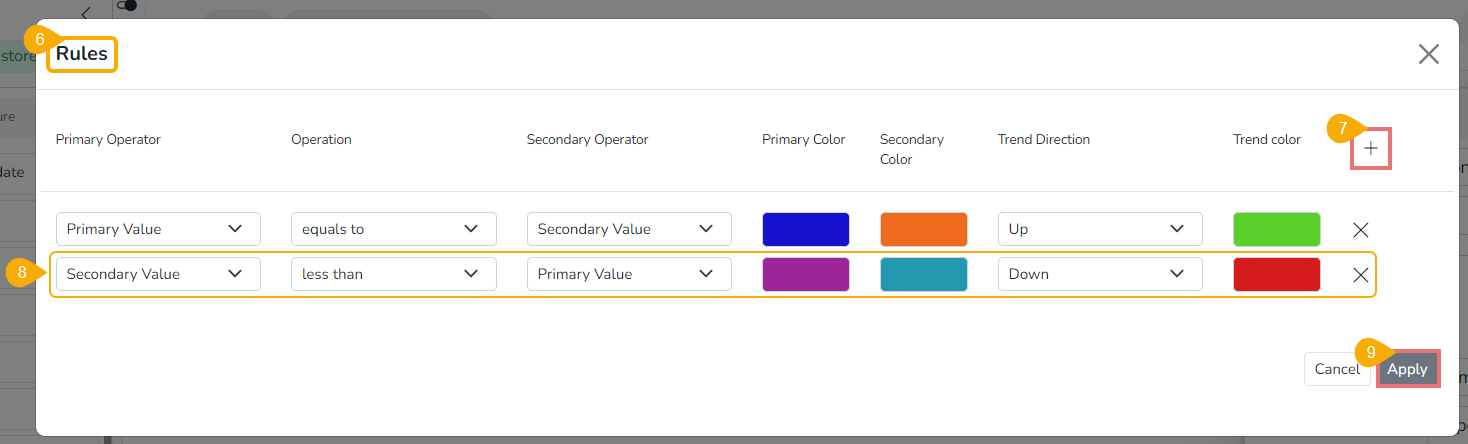
Task: Delete the first rule row
Action: click(x=1360, y=229)
